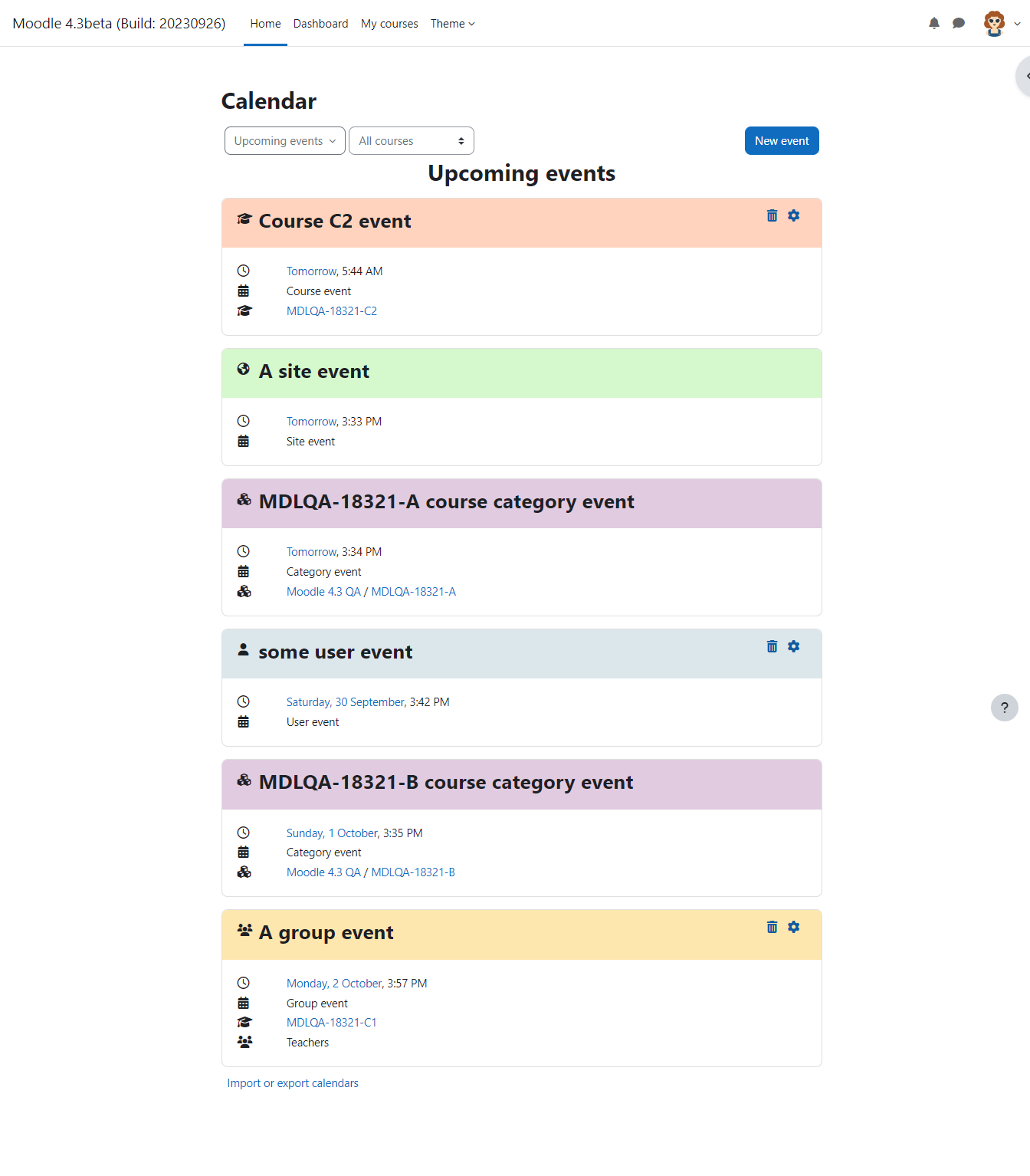Expand the Theme menu
Viewport: 1030px width, 1176px height.
click(453, 24)
